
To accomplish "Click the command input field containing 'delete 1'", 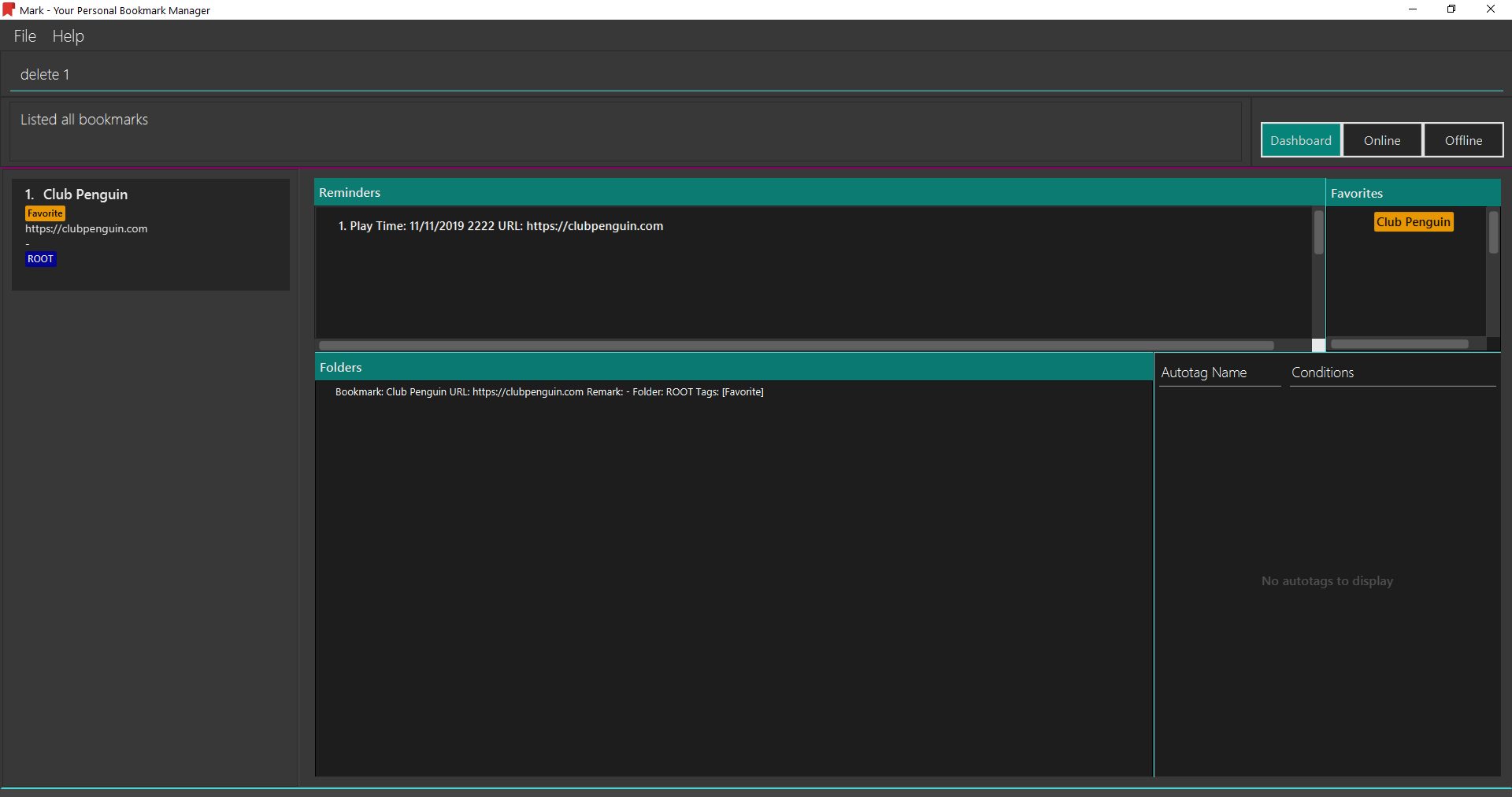I will (x=756, y=74).
